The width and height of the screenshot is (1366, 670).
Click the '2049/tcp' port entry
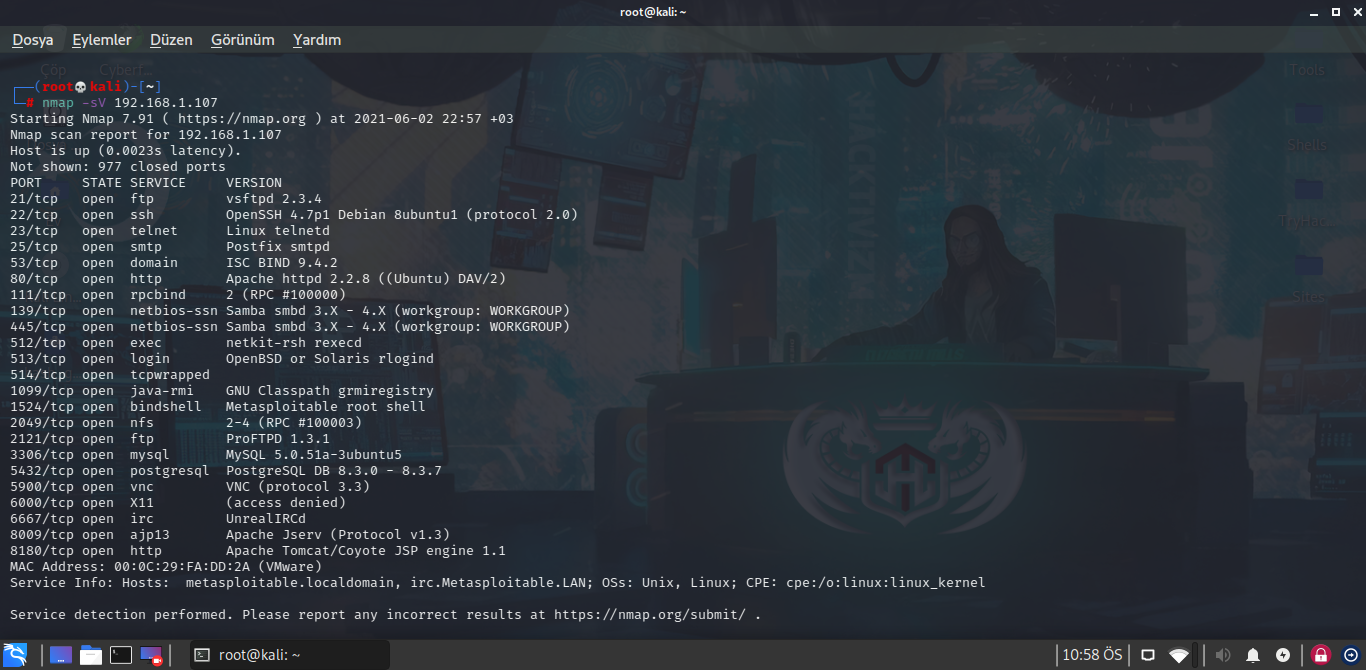coord(42,423)
